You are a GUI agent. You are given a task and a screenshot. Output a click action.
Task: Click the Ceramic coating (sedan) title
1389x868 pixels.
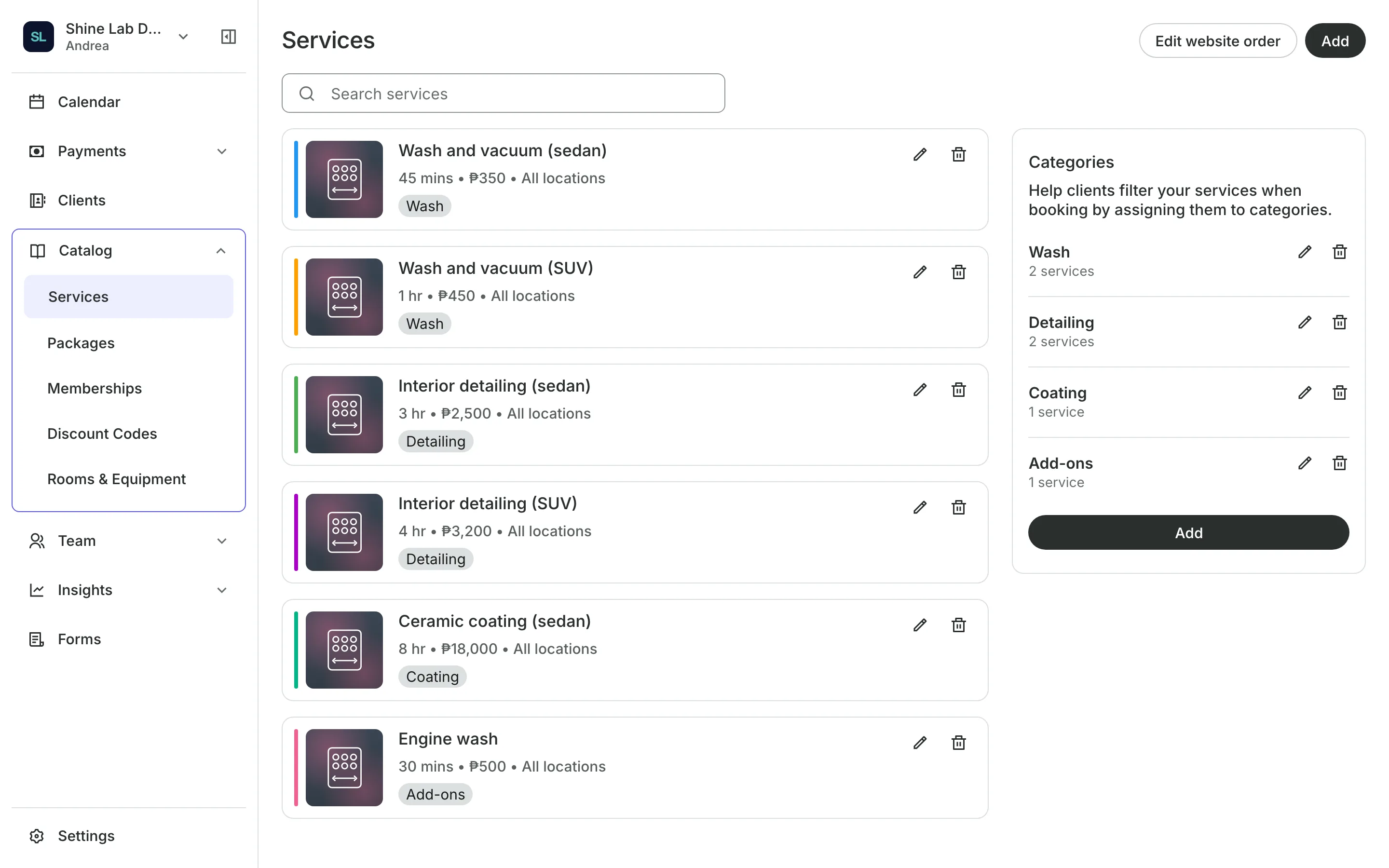pos(494,621)
